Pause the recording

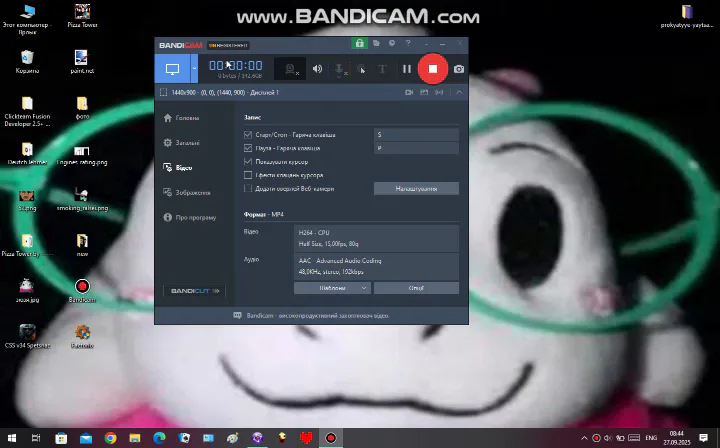coord(407,69)
